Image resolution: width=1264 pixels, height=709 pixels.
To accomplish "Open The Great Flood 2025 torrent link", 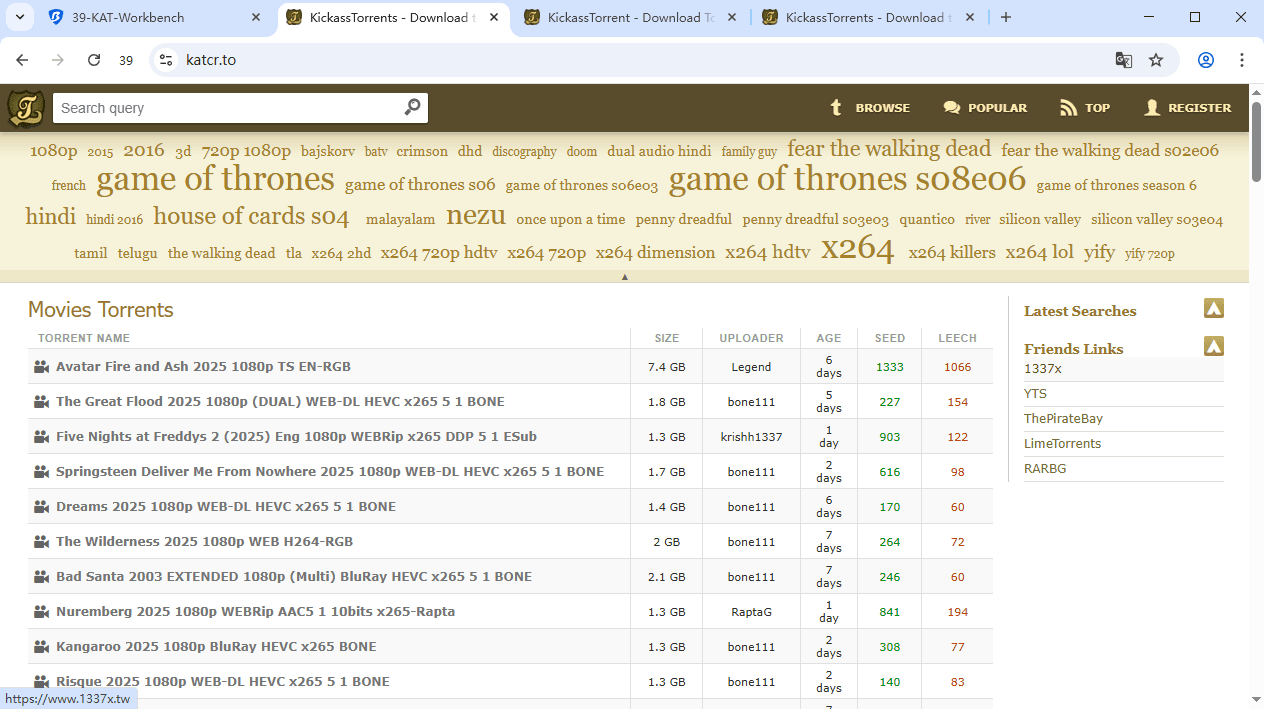I will click(280, 402).
